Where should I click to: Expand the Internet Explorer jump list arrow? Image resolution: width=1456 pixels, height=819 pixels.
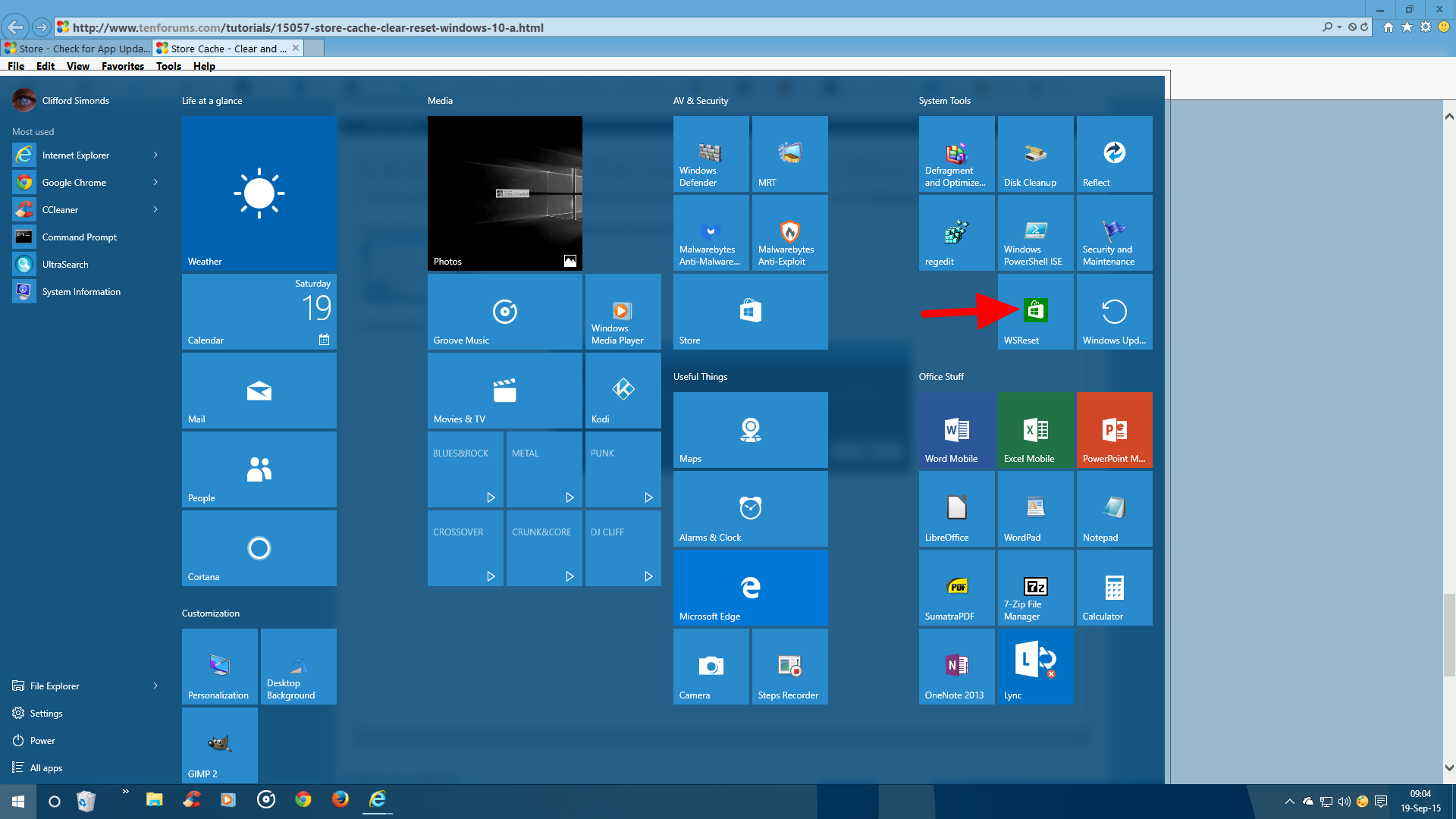pyautogui.click(x=155, y=155)
